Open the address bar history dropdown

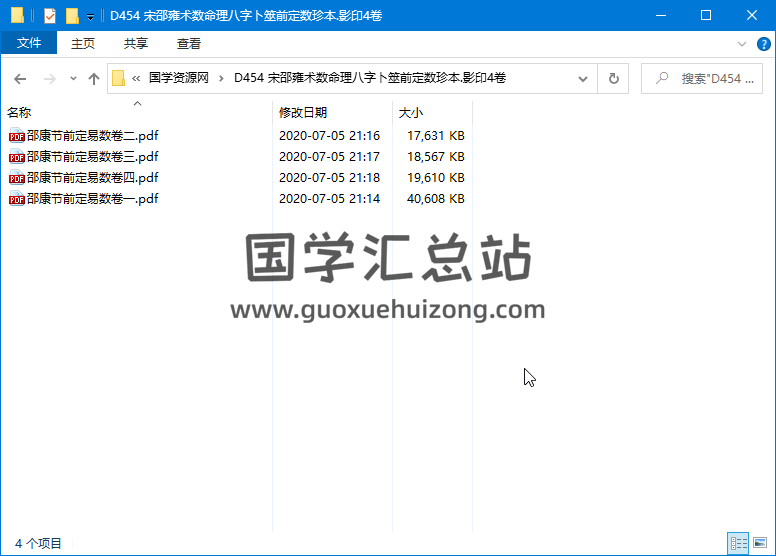click(x=583, y=79)
